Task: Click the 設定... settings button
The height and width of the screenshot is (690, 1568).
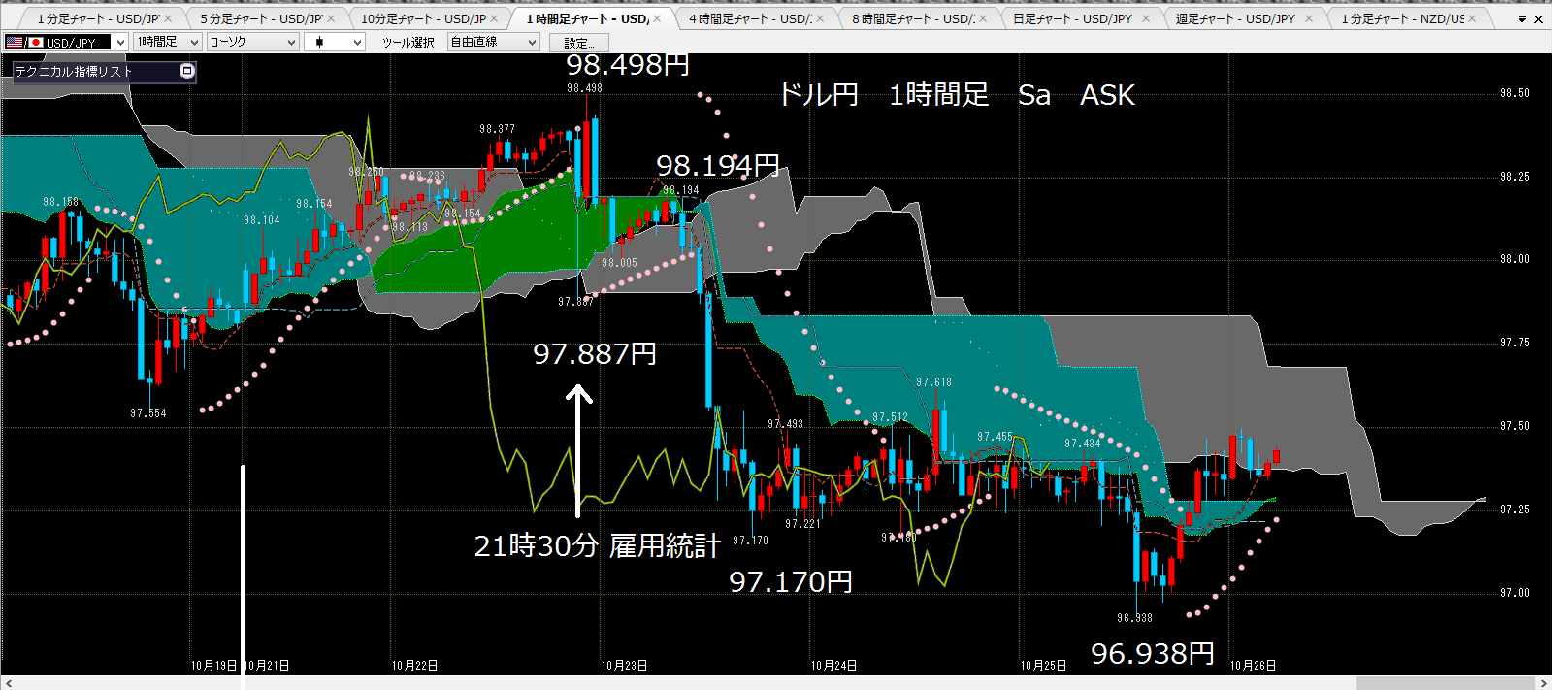Action: (x=579, y=43)
